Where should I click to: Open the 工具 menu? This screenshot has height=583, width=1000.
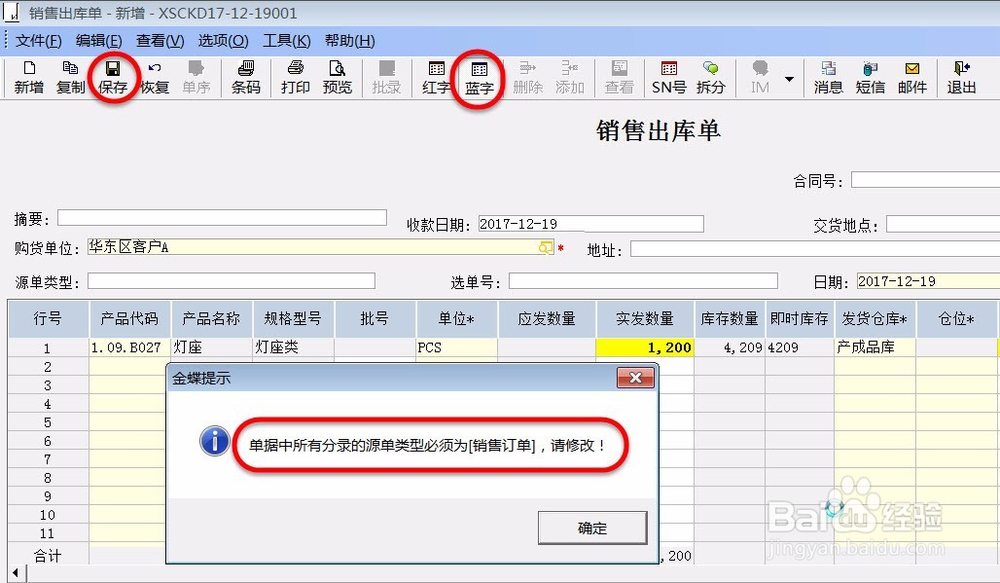coord(285,41)
